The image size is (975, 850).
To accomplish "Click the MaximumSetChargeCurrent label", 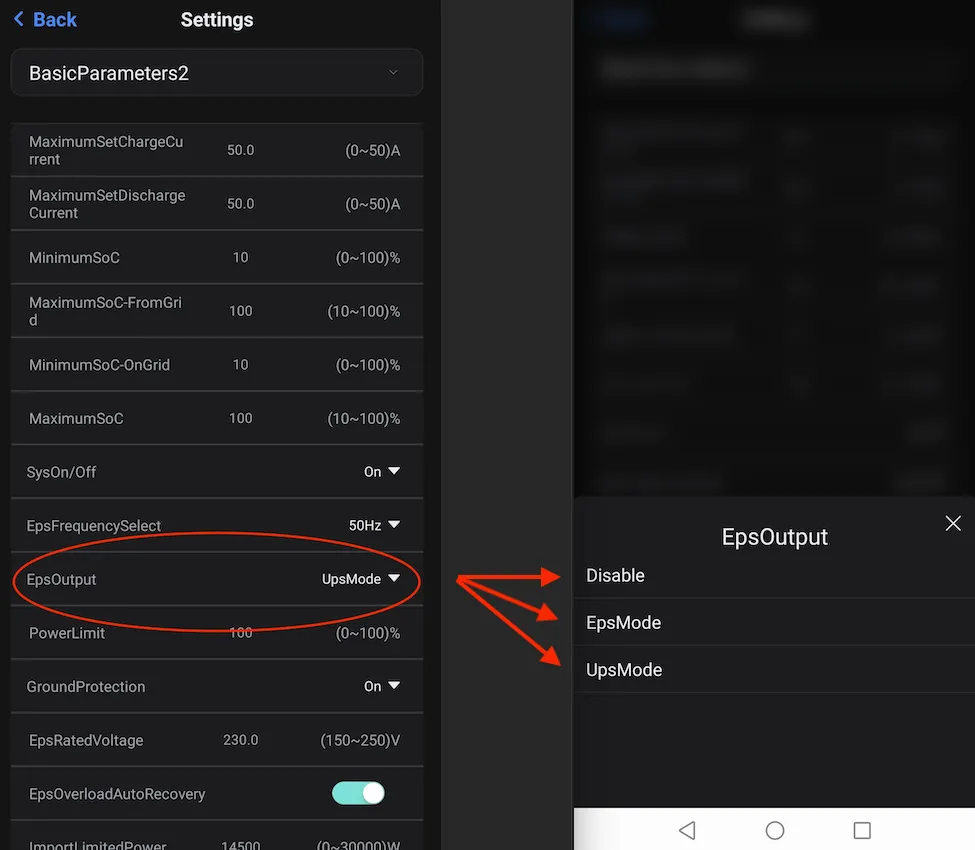I will coord(106,150).
